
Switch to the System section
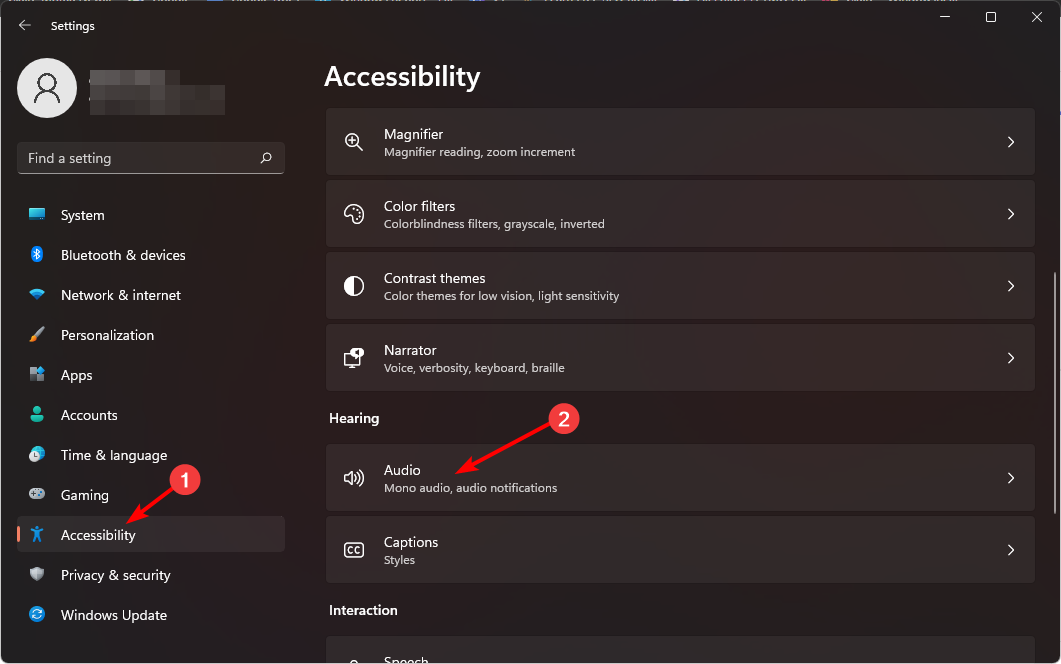coord(82,214)
